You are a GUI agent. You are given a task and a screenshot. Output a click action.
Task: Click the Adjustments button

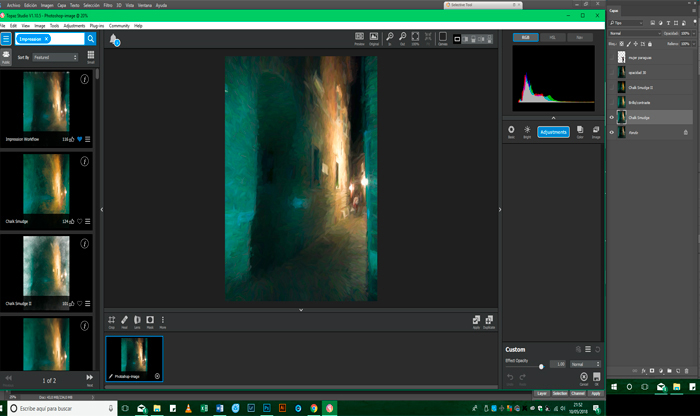(x=553, y=132)
